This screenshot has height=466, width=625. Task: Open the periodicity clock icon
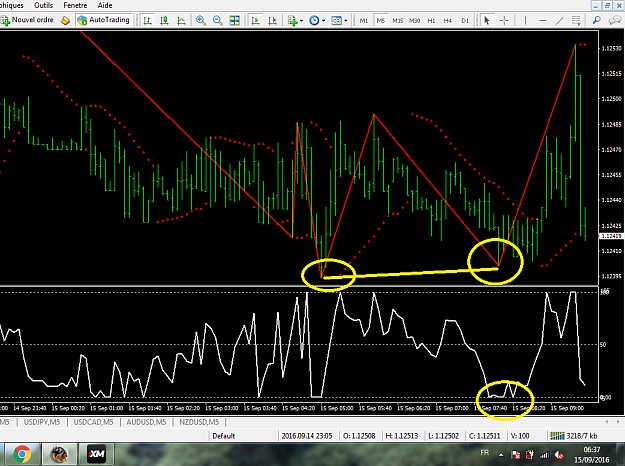pyautogui.click(x=314, y=20)
